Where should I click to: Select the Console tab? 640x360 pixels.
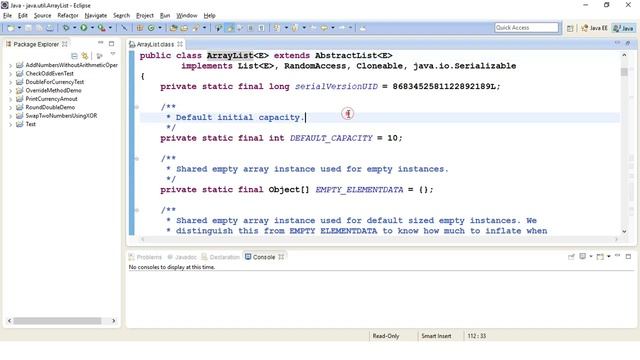(x=264, y=257)
